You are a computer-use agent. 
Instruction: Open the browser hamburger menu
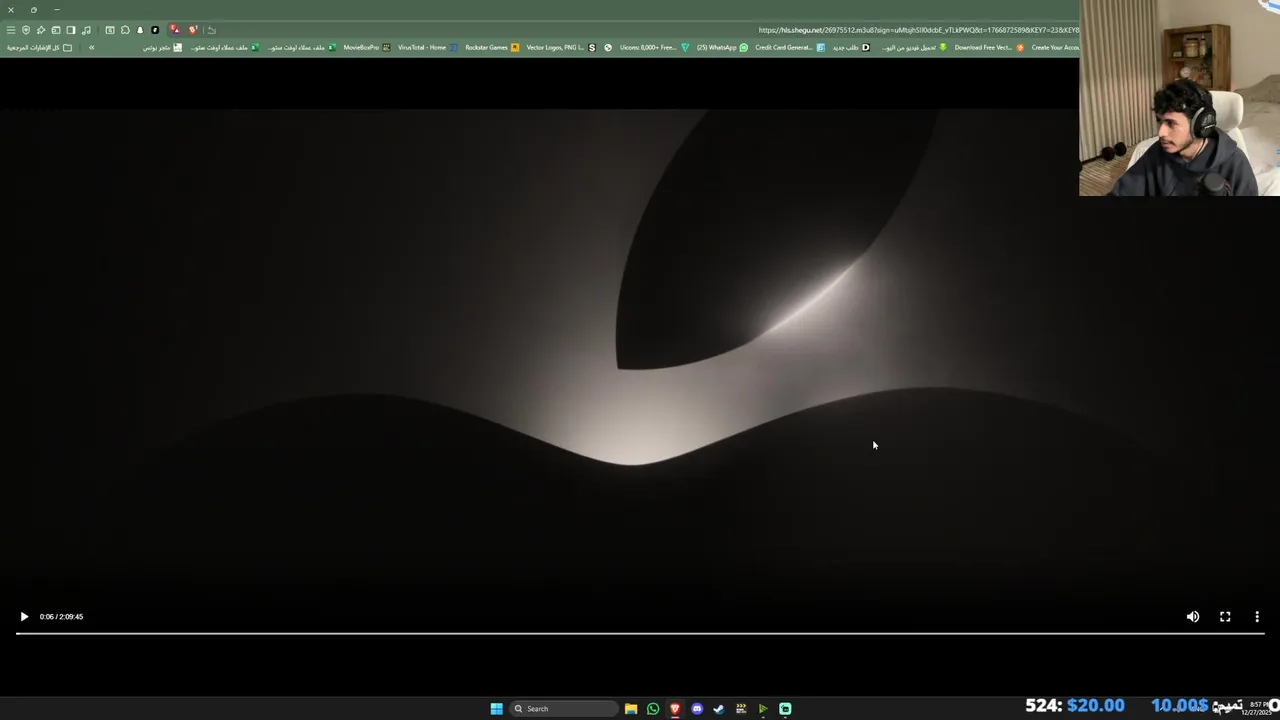click(11, 30)
